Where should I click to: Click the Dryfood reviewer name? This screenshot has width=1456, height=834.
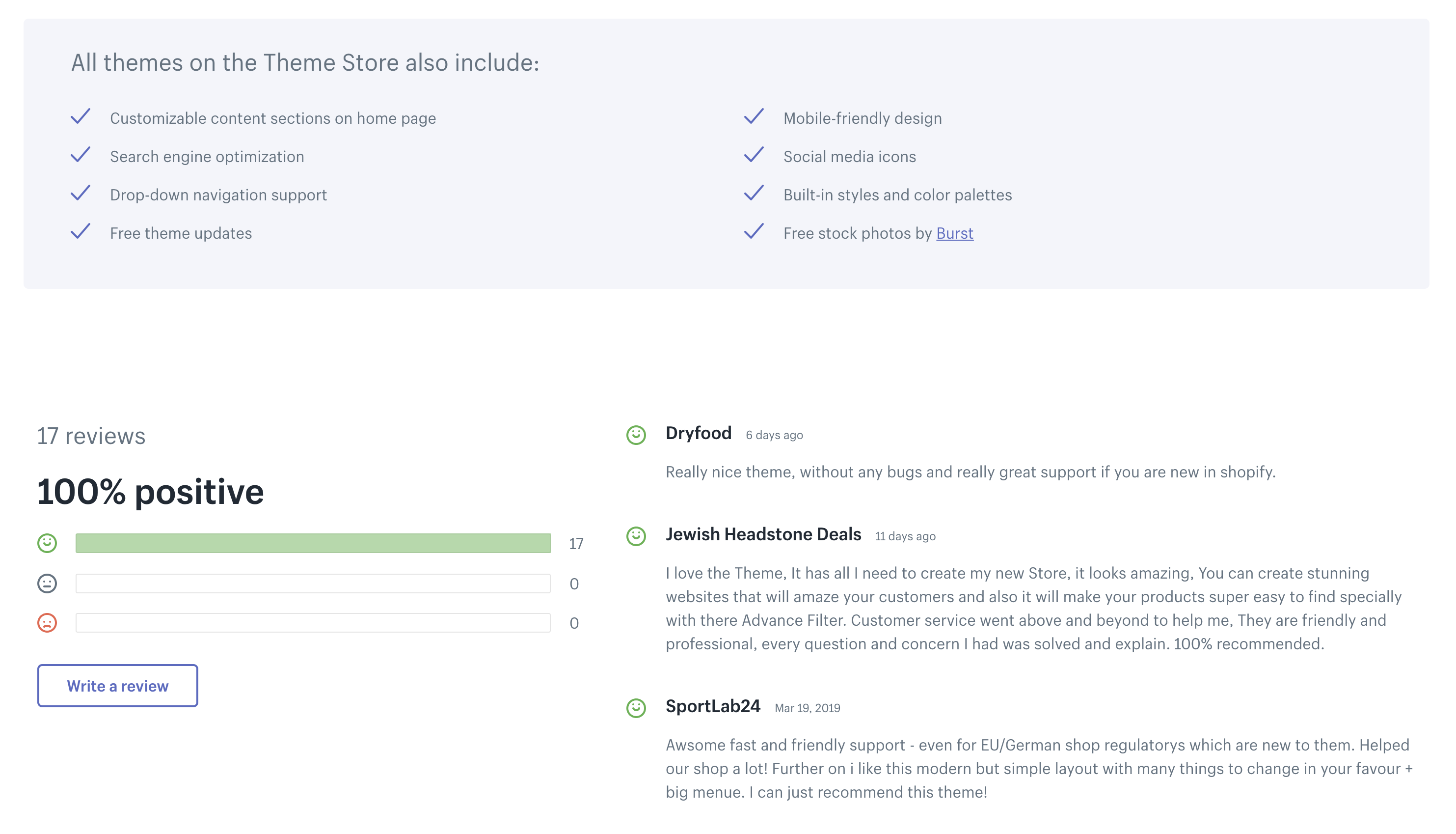(698, 434)
